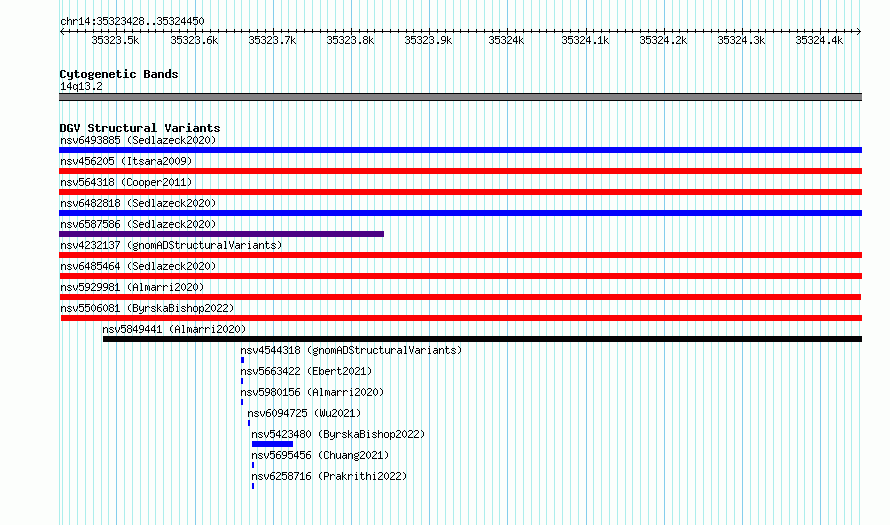Click the chr14:35323428..35324450 coordinates label
This screenshot has height=525, width=890.
[132, 21]
